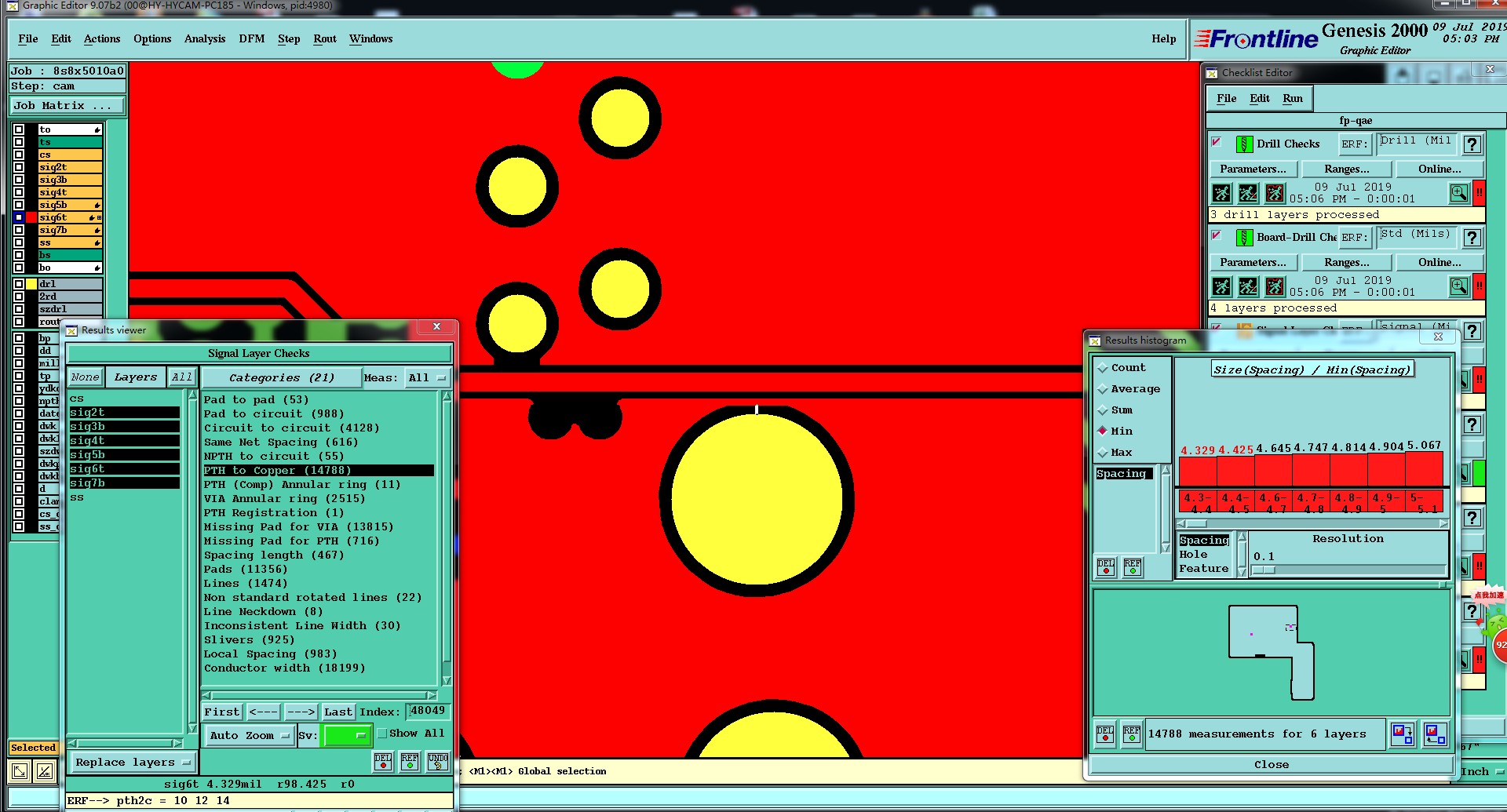Click the second runner icon in Drill Checks row
Screen dimensions: 1507x812
click(x=1248, y=193)
